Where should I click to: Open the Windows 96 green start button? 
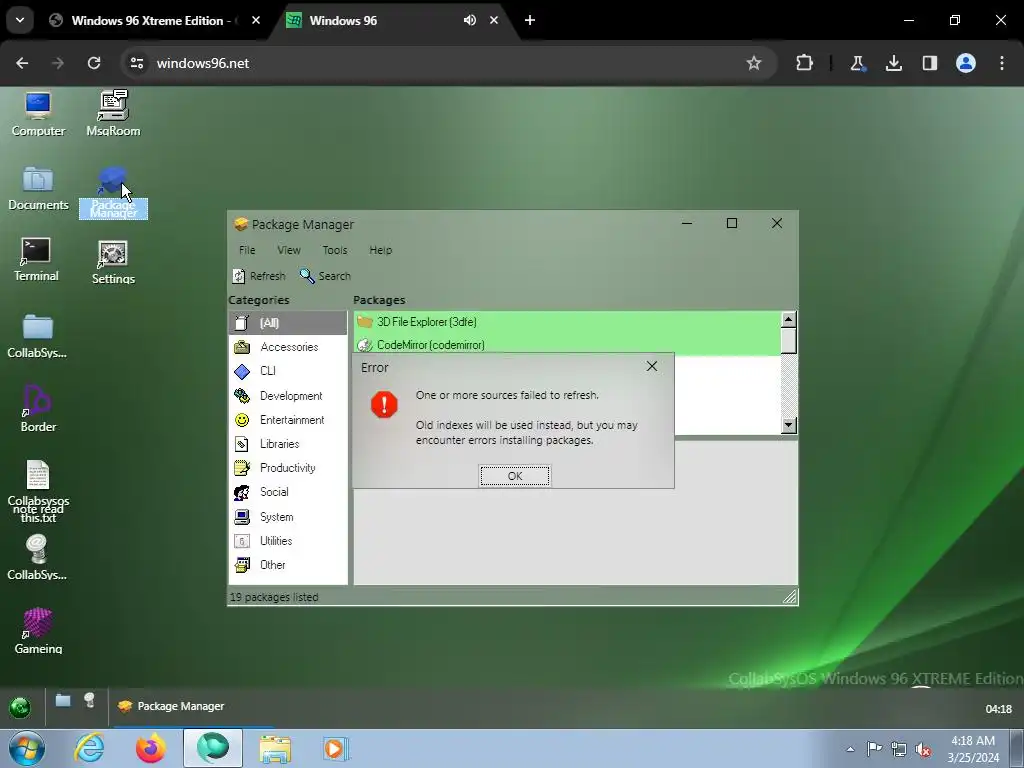click(x=20, y=707)
